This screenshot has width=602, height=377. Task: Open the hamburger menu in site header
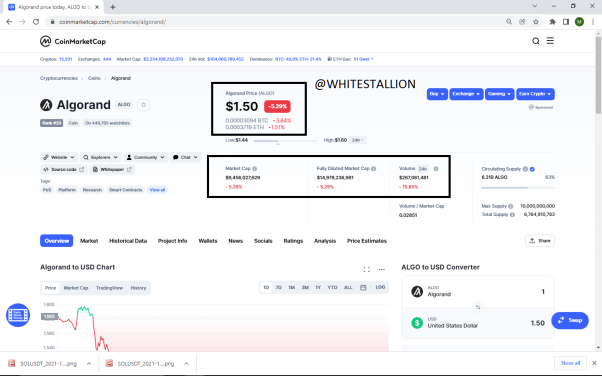pos(550,41)
